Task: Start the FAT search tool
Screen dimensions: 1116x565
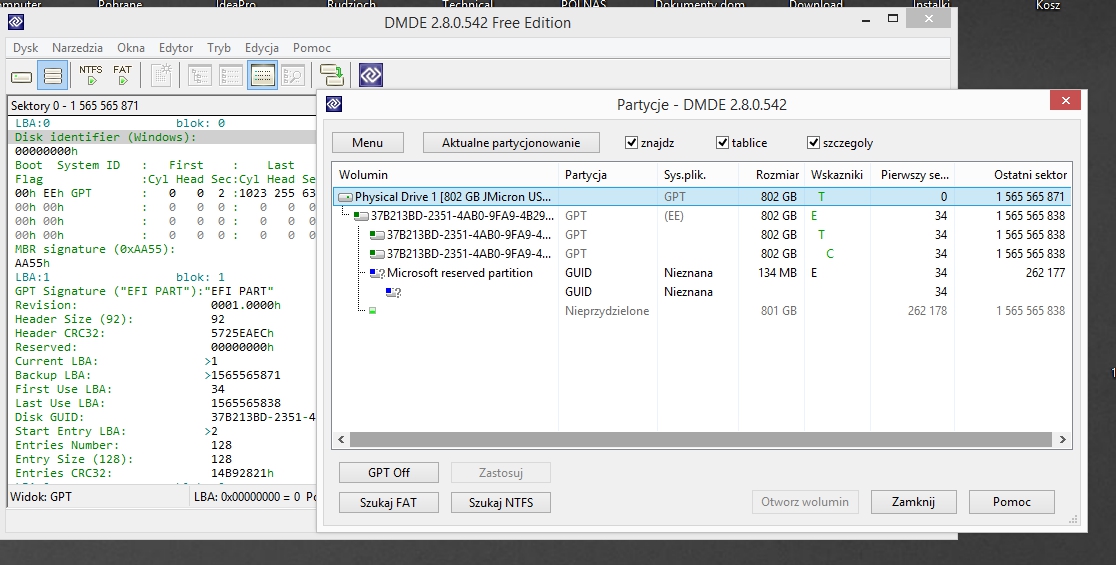Action: pyautogui.click(x=122, y=75)
